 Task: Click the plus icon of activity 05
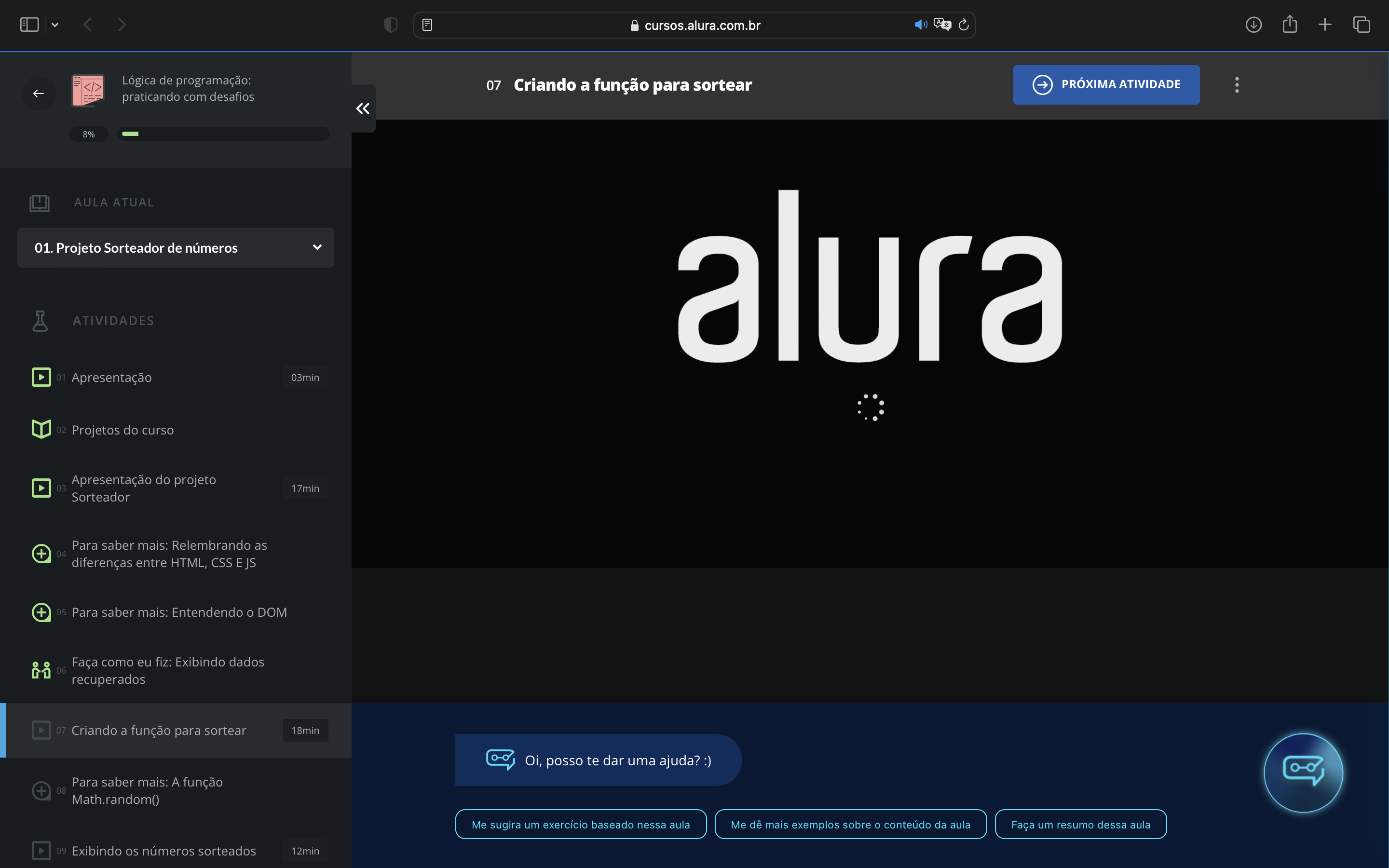(41, 612)
